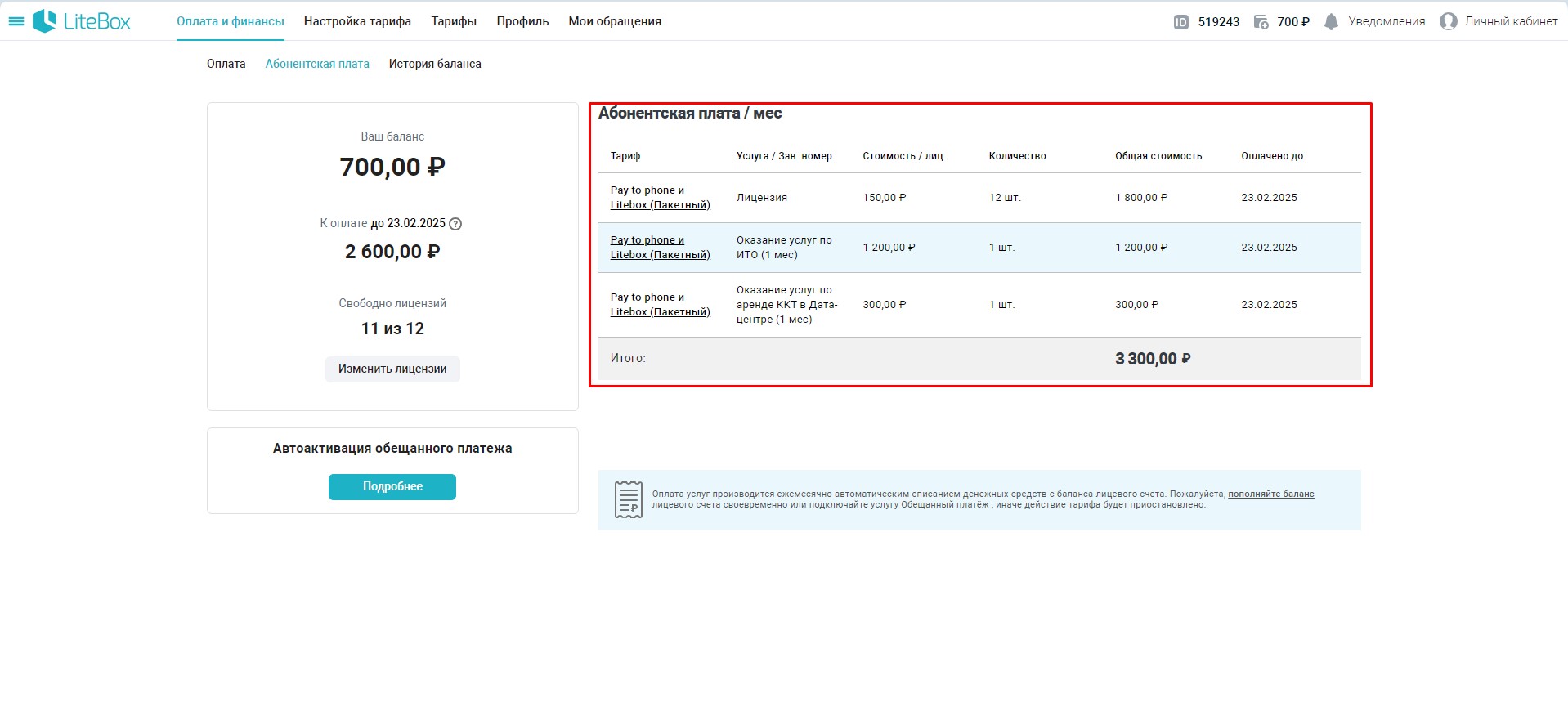
Task: Go to Тарифы menu
Action: coord(454,21)
